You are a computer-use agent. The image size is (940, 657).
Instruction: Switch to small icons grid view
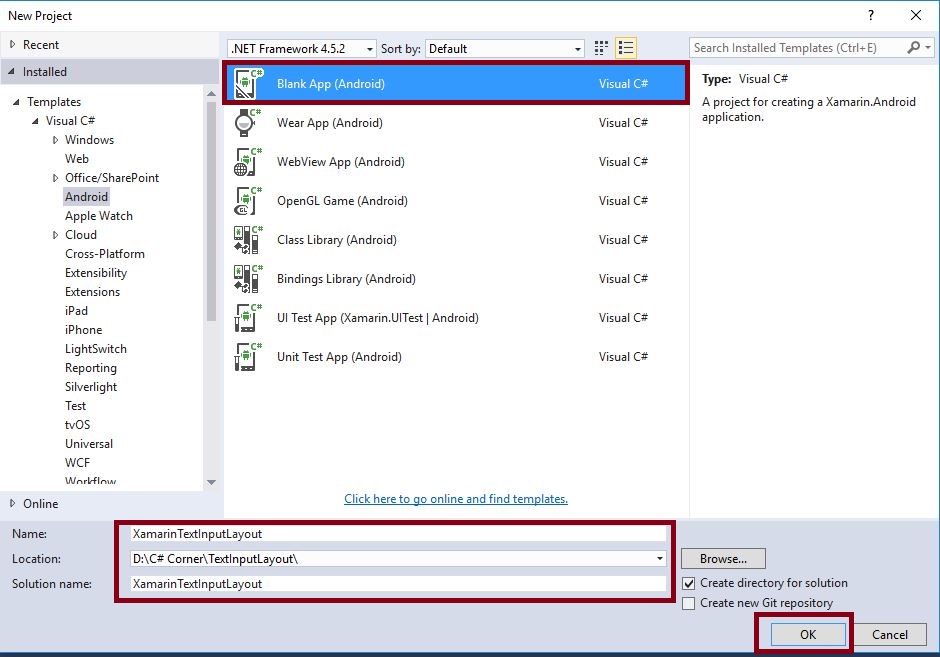[601, 48]
